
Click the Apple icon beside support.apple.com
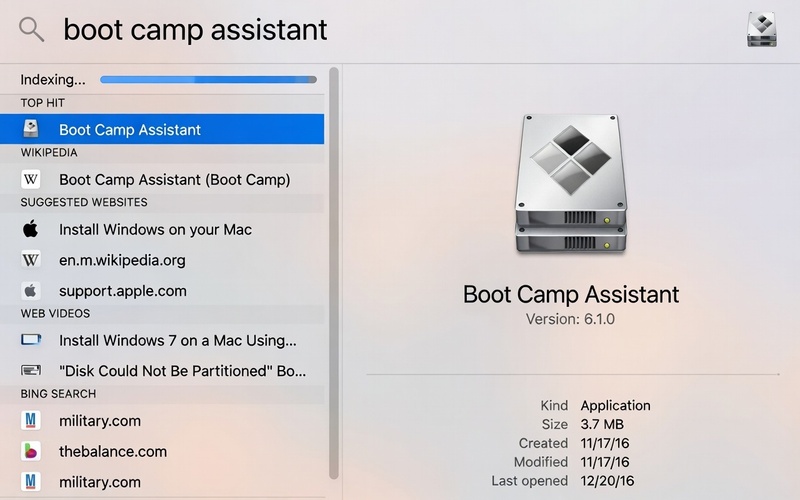(31, 290)
